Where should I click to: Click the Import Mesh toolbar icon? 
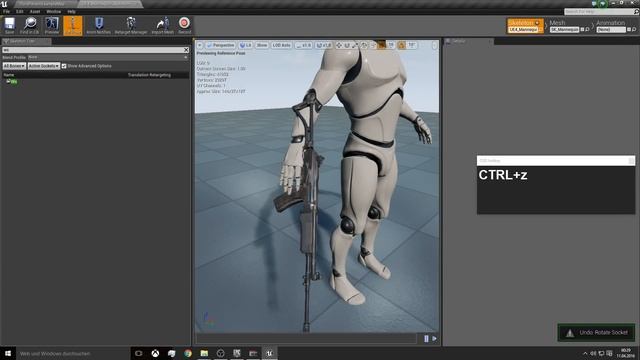pyautogui.click(x=162, y=25)
